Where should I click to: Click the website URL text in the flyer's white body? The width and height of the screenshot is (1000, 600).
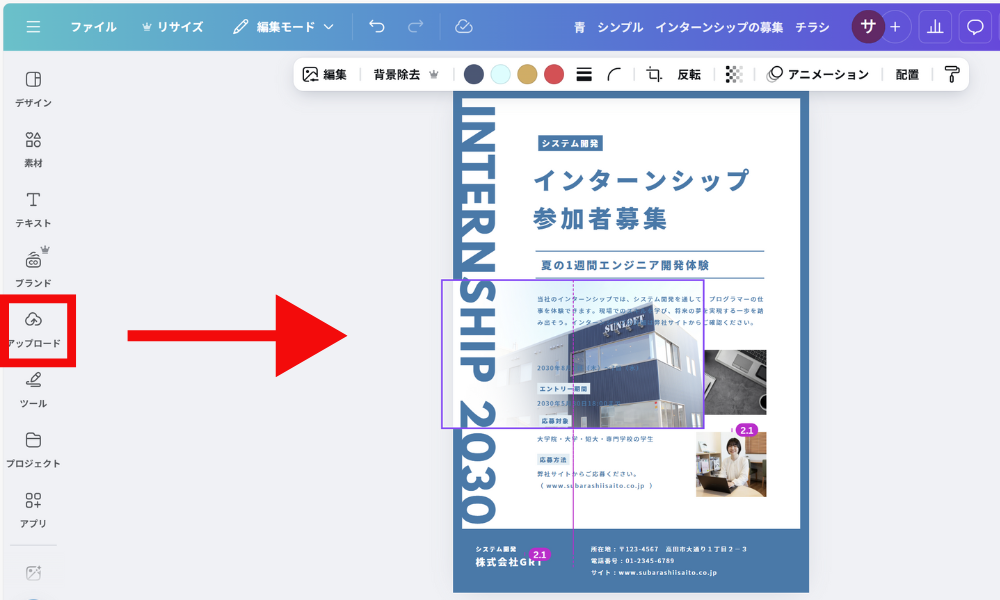[x=596, y=486]
